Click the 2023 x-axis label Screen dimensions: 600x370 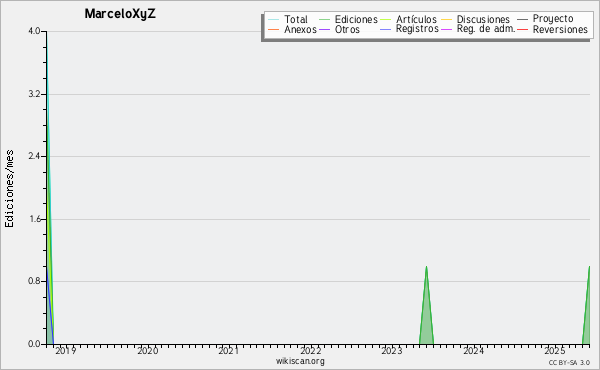point(391,350)
